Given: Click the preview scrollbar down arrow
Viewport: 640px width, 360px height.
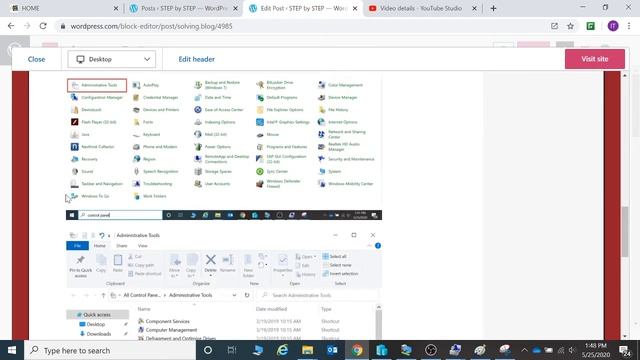Looking at the screenshot, I should (x=625, y=336).
